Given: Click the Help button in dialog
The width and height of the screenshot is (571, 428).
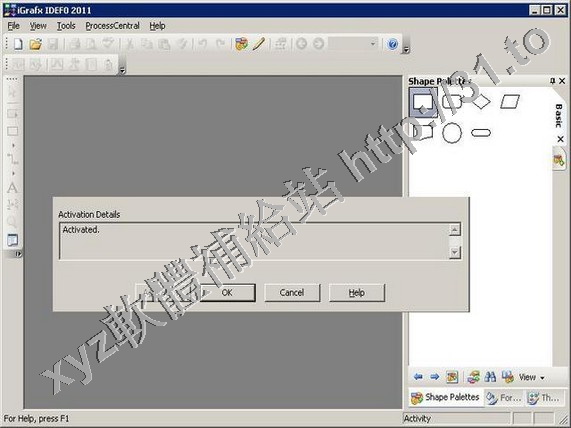Looking at the screenshot, I should (357, 292).
